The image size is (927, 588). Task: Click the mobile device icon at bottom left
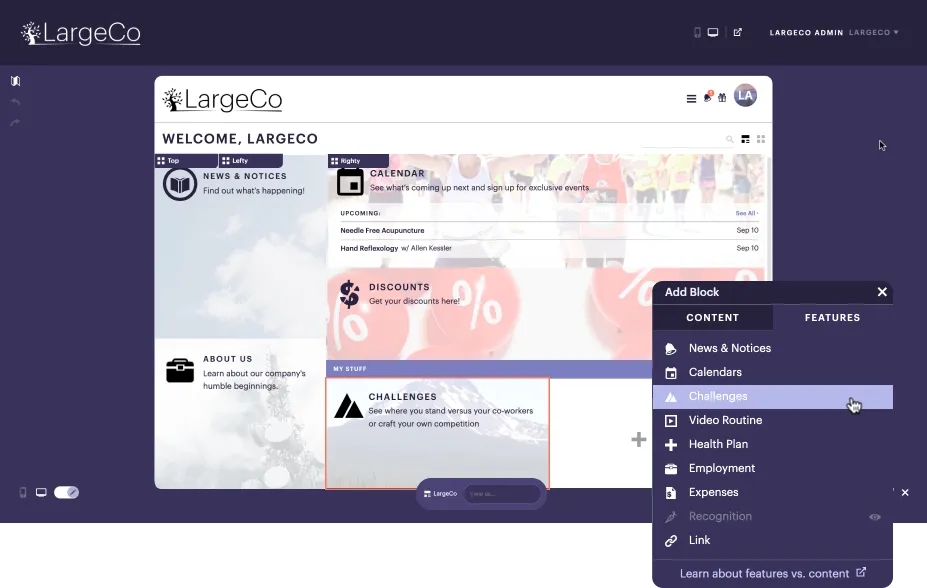[23, 492]
